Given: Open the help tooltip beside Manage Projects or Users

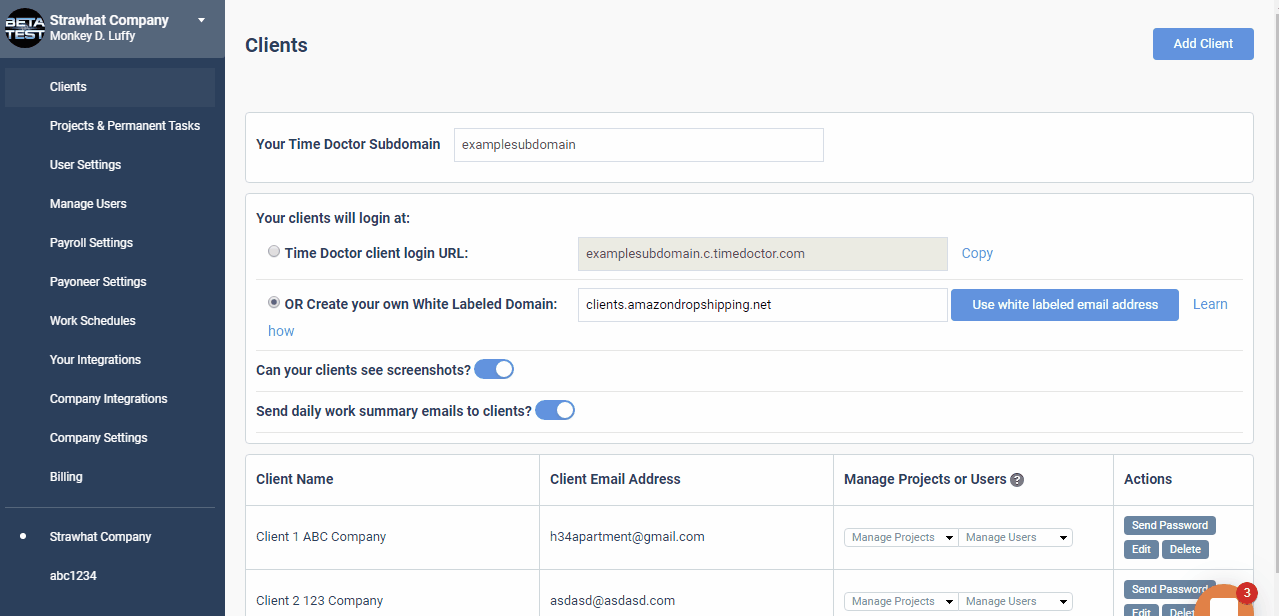Looking at the screenshot, I should pyautogui.click(x=1017, y=480).
